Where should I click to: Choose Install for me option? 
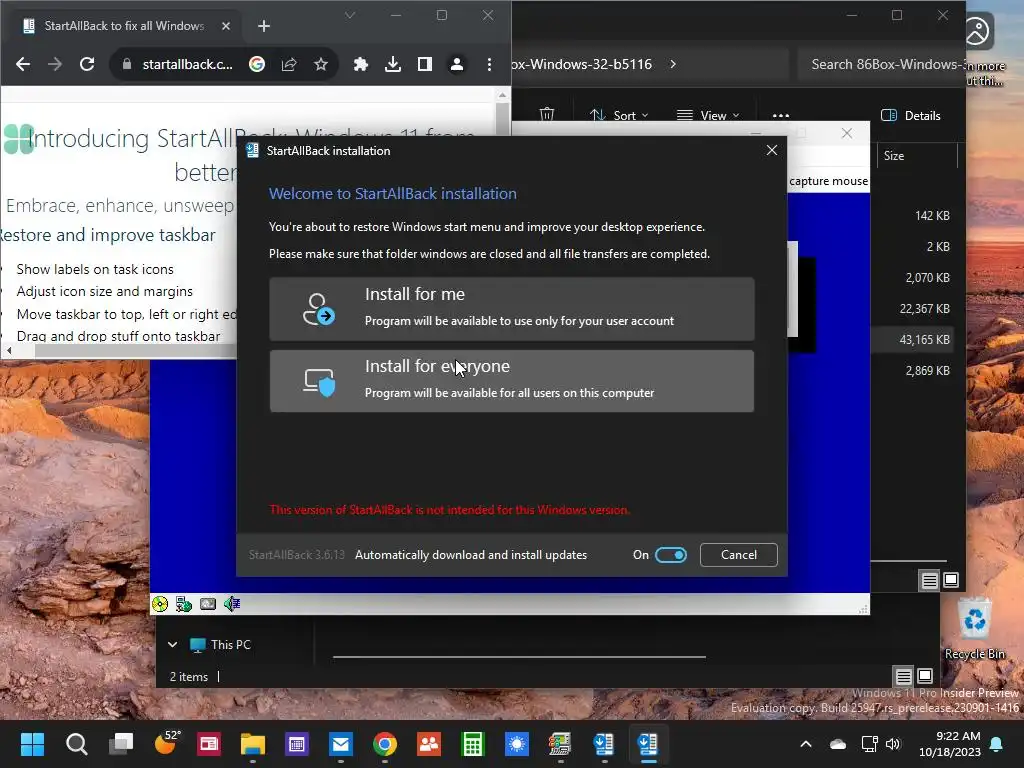coord(511,309)
